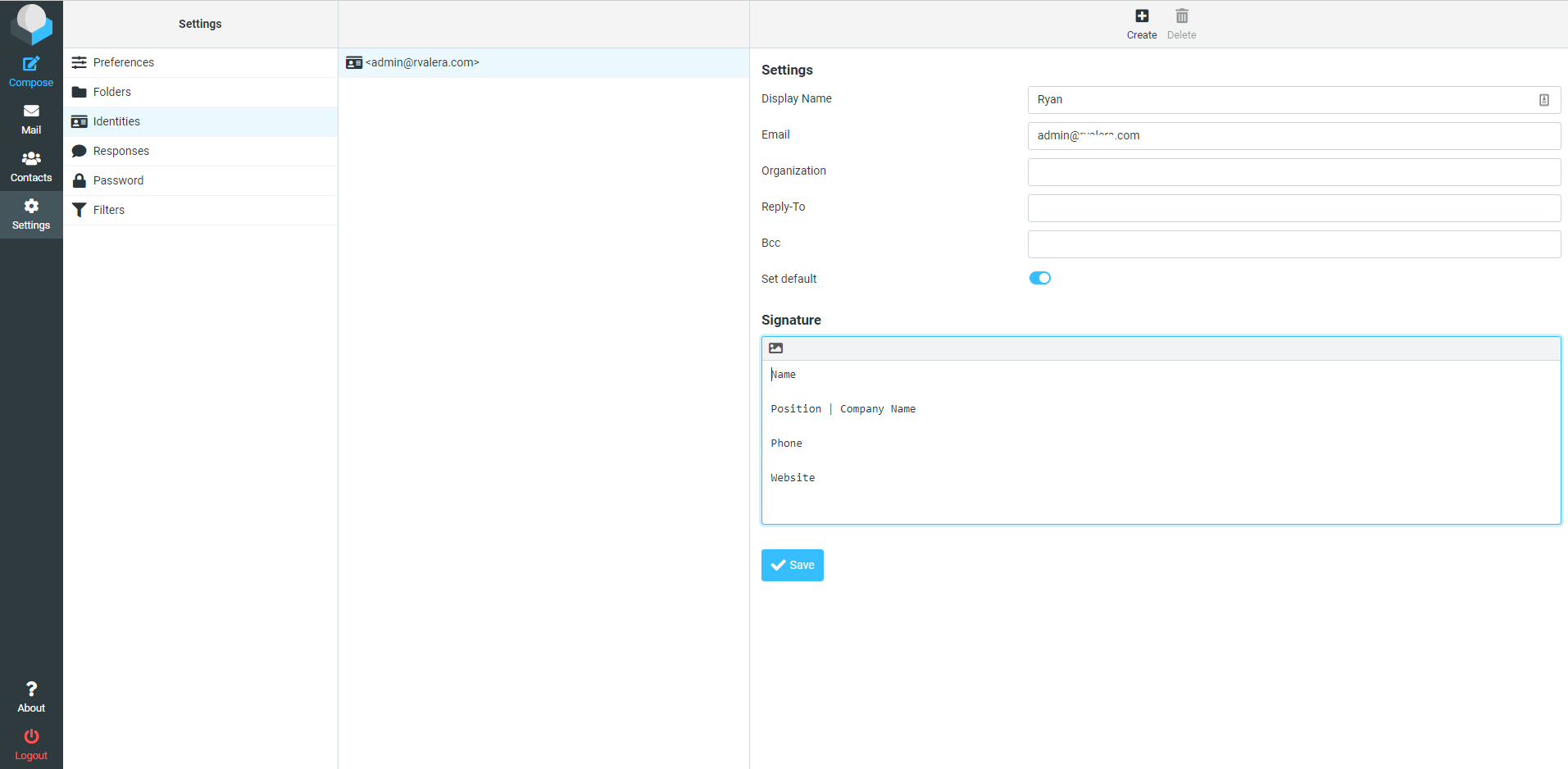The width and height of the screenshot is (1568, 769).
Task: Select the admin@rvalera.com identity
Action: pos(422,62)
